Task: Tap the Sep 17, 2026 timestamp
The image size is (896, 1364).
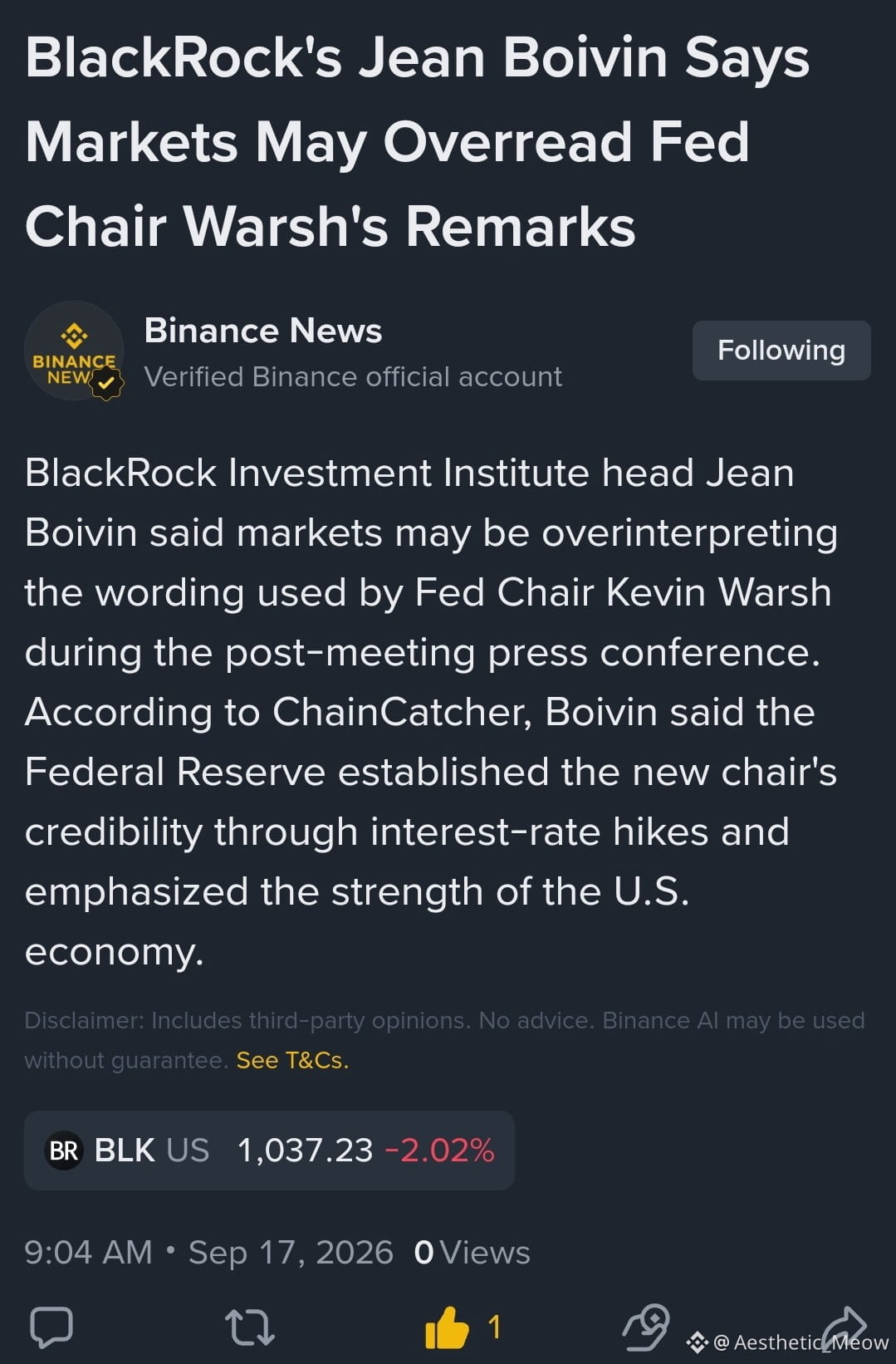Action: (291, 1252)
